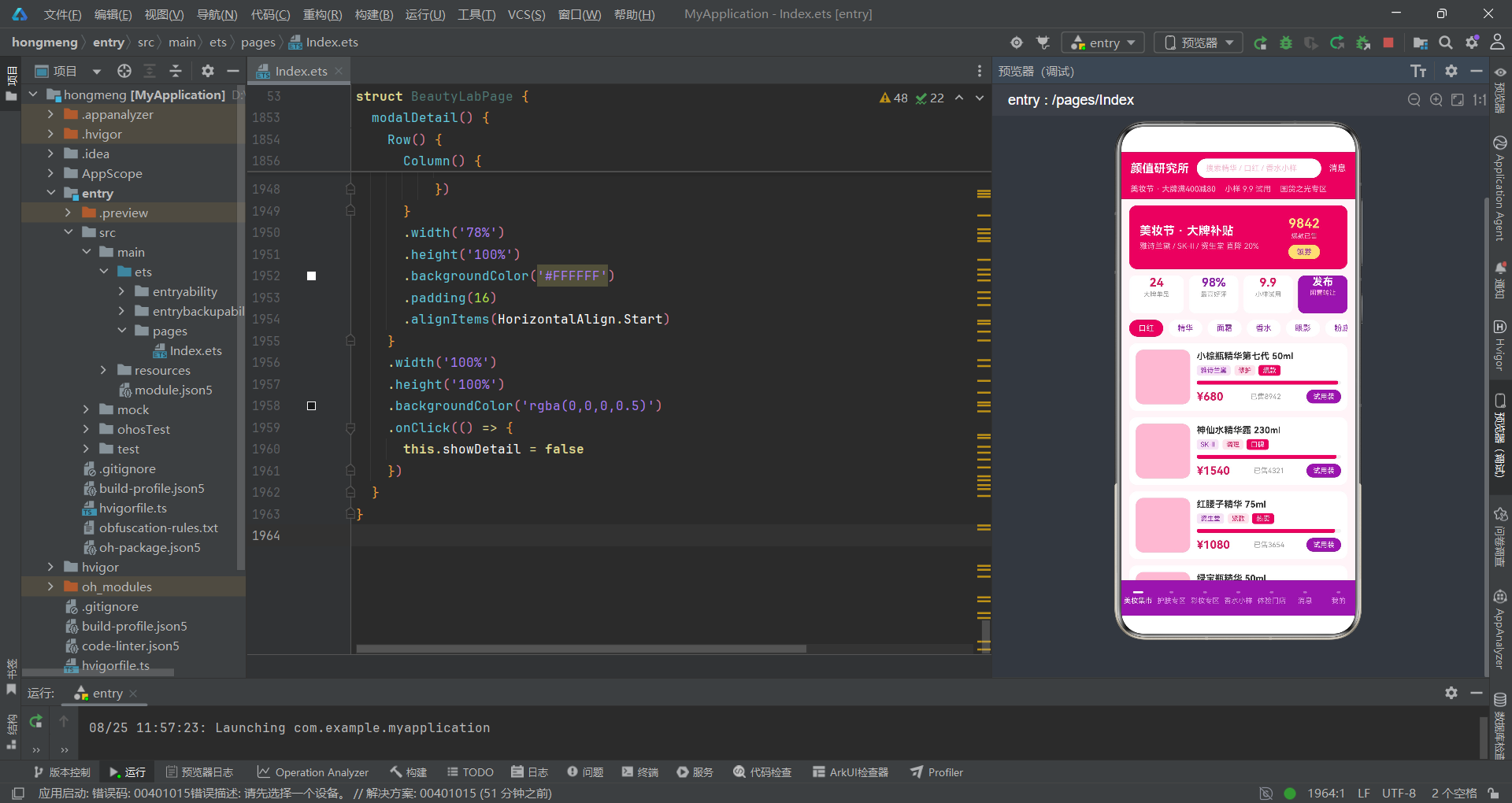
Task: Collapse the pages folder
Action: pos(121,331)
